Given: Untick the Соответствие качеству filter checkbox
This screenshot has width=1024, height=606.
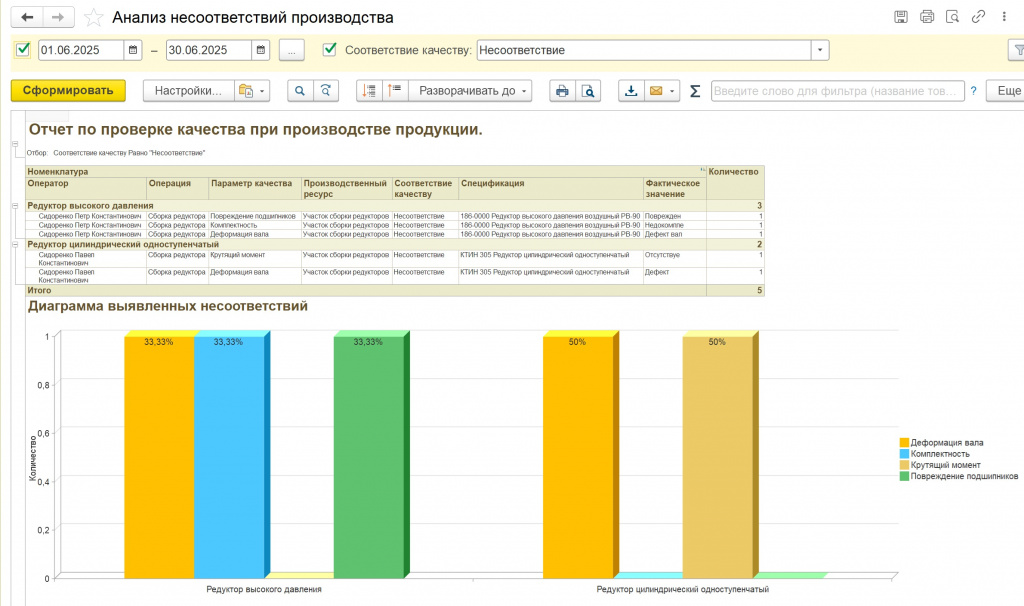Looking at the screenshot, I should (330, 50).
